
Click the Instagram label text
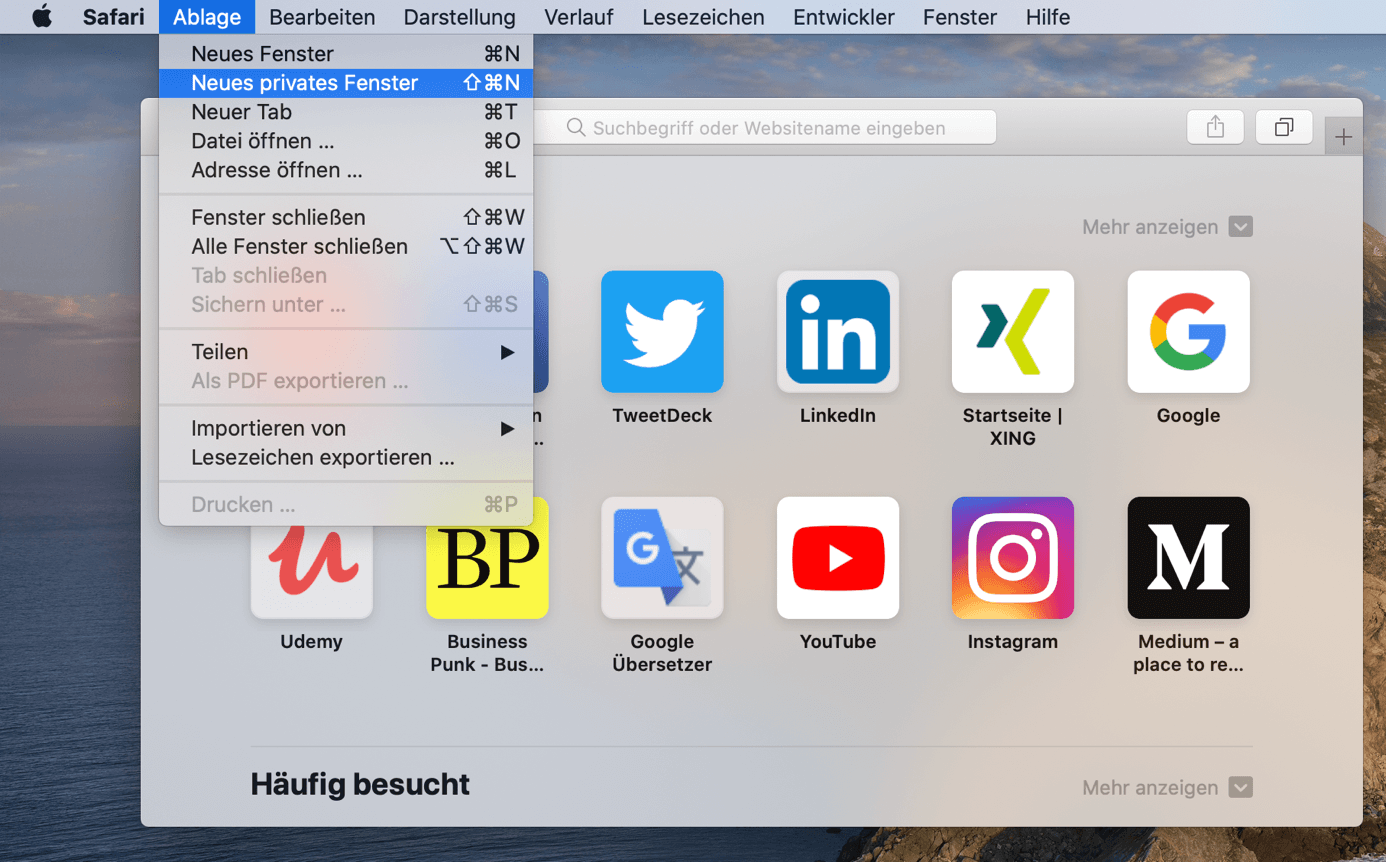click(x=1013, y=642)
